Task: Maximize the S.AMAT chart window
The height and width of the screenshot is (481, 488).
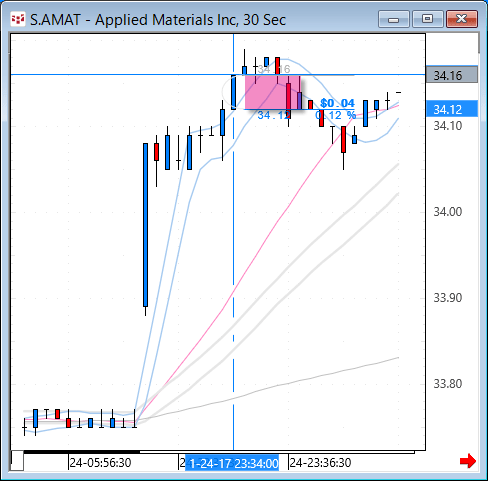Action: point(427,19)
